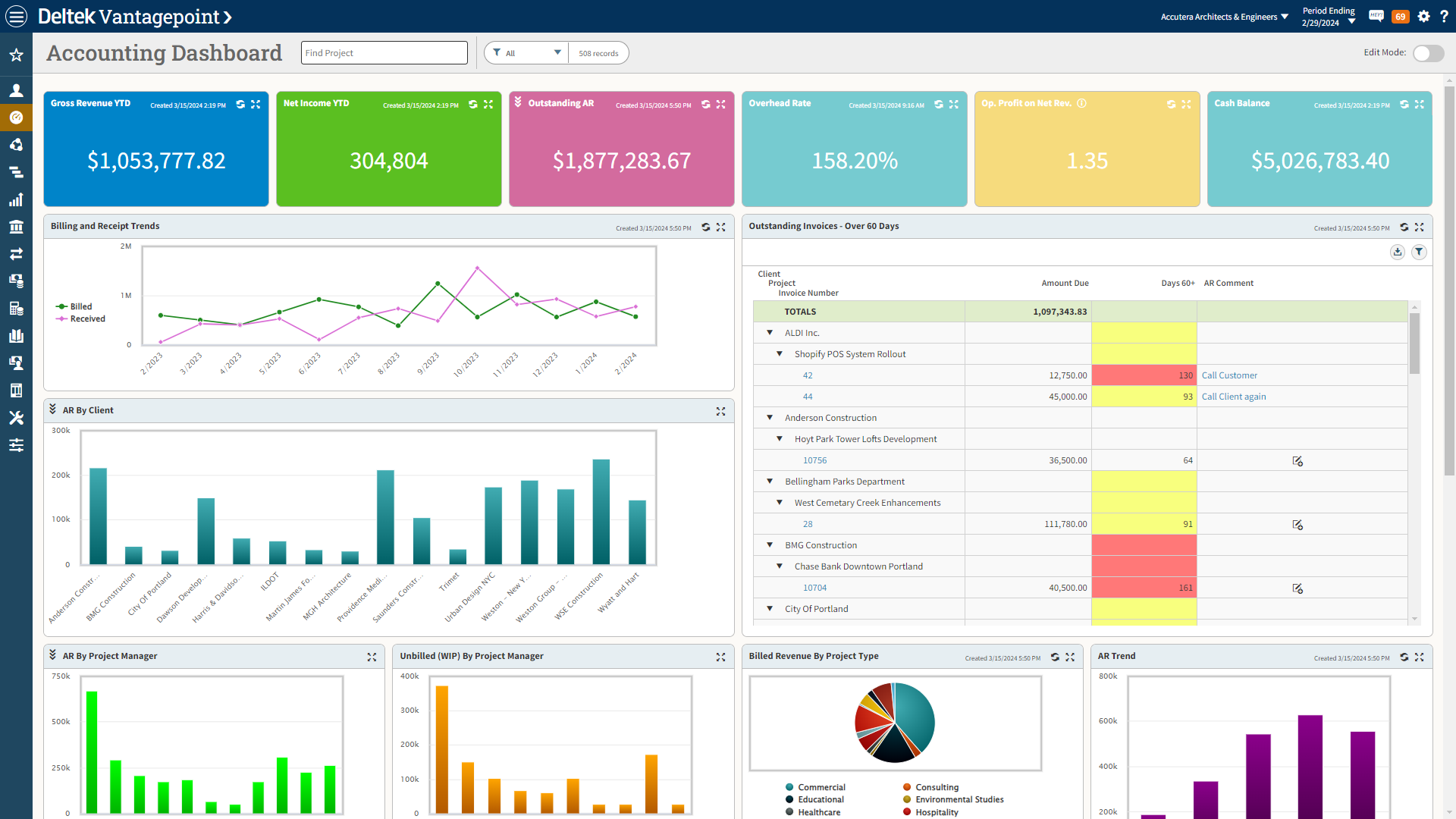Click the Find Project search field
The height and width of the screenshot is (819, 1456).
pyautogui.click(x=384, y=53)
